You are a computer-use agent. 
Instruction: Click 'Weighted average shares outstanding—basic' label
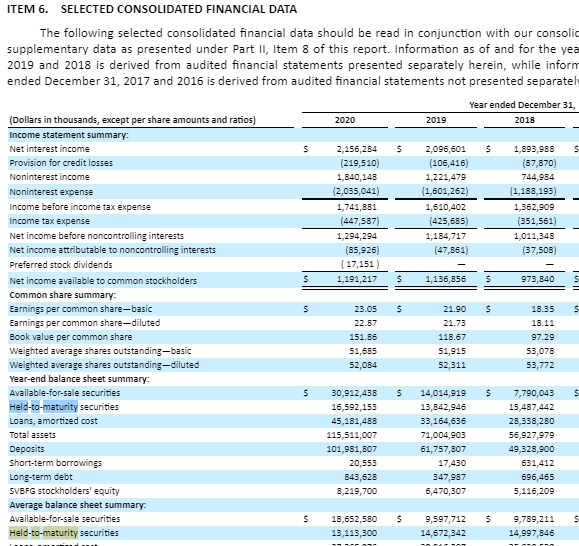(100, 350)
